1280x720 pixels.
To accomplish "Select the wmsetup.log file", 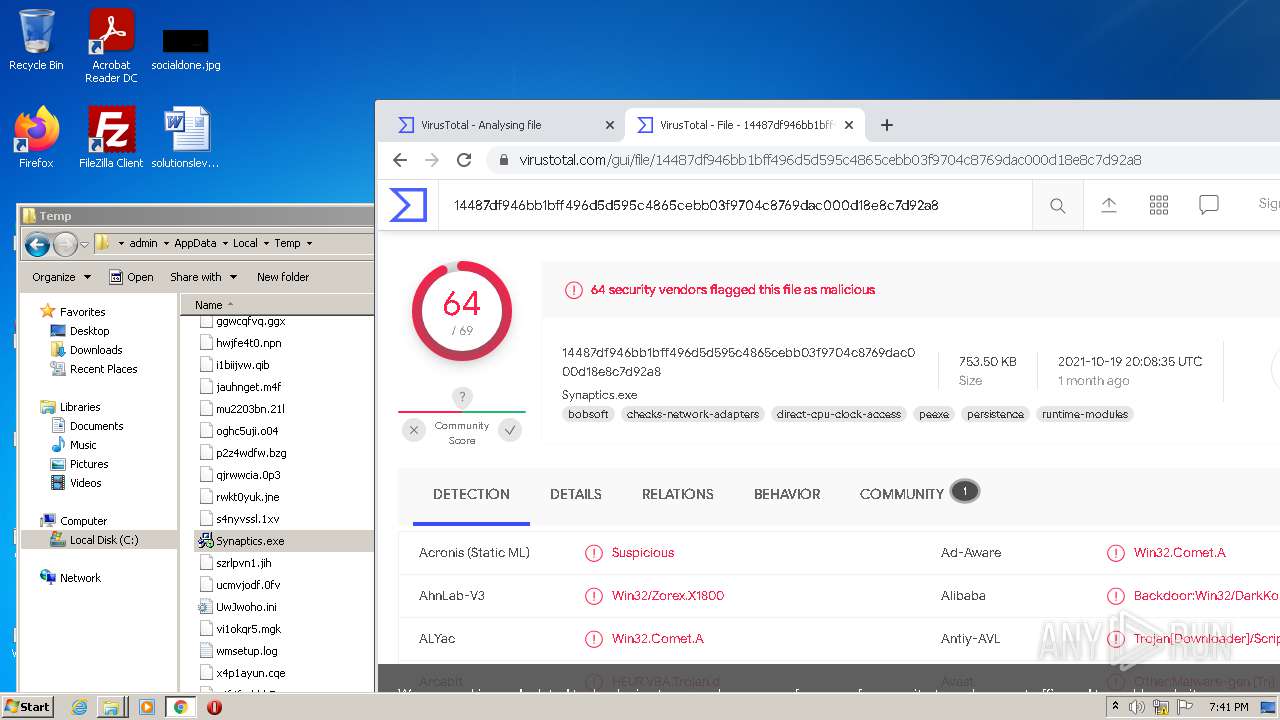I will tap(247, 651).
